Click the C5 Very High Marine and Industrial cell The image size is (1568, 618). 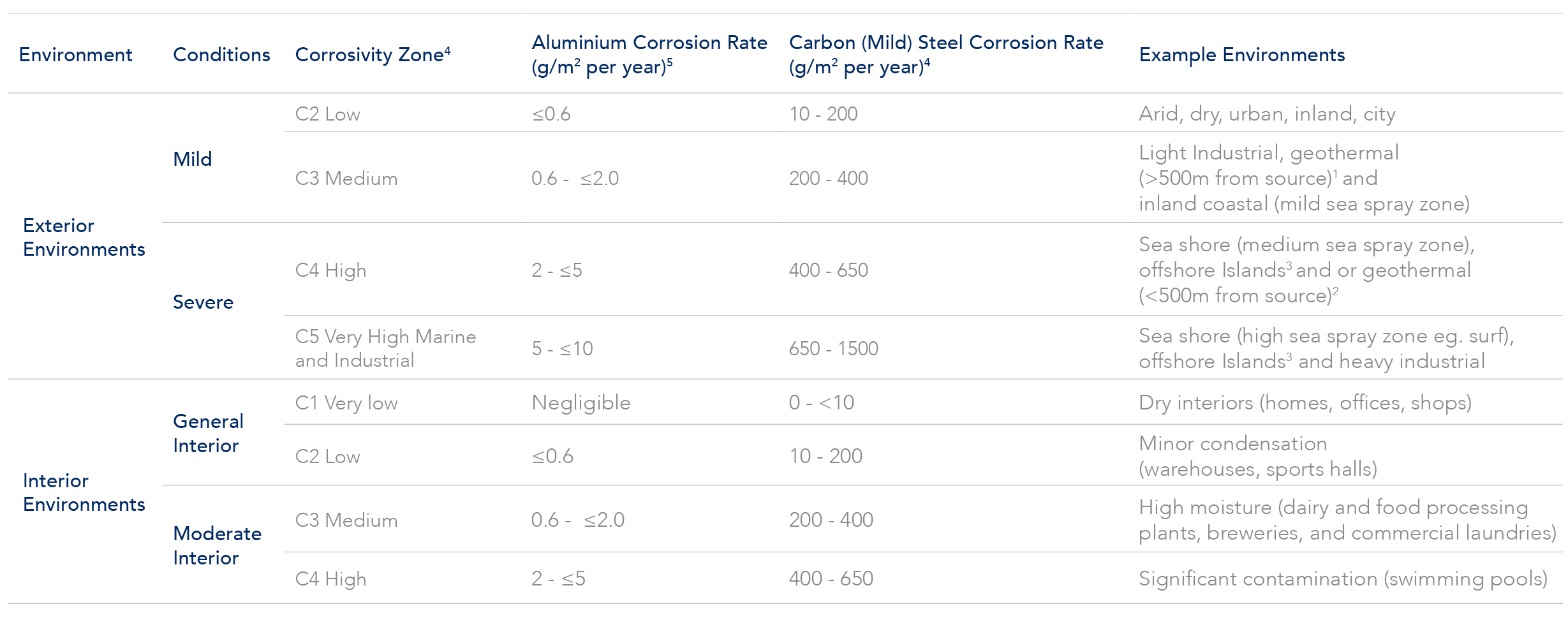click(385, 348)
